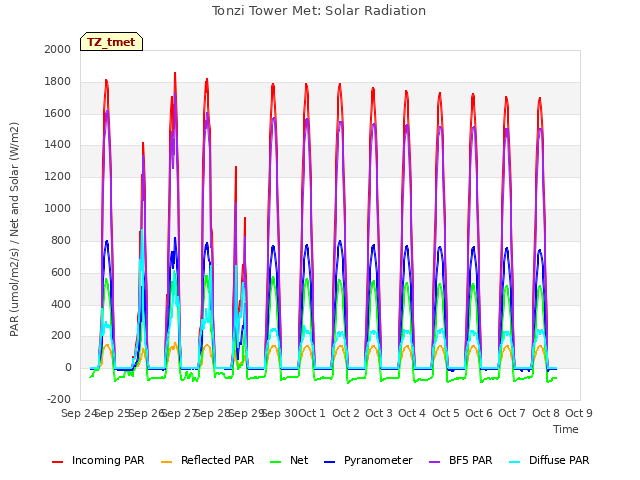The height and width of the screenshot is (480, 640).
Task: Click the Time x-axis label
Action: (566, 429)
